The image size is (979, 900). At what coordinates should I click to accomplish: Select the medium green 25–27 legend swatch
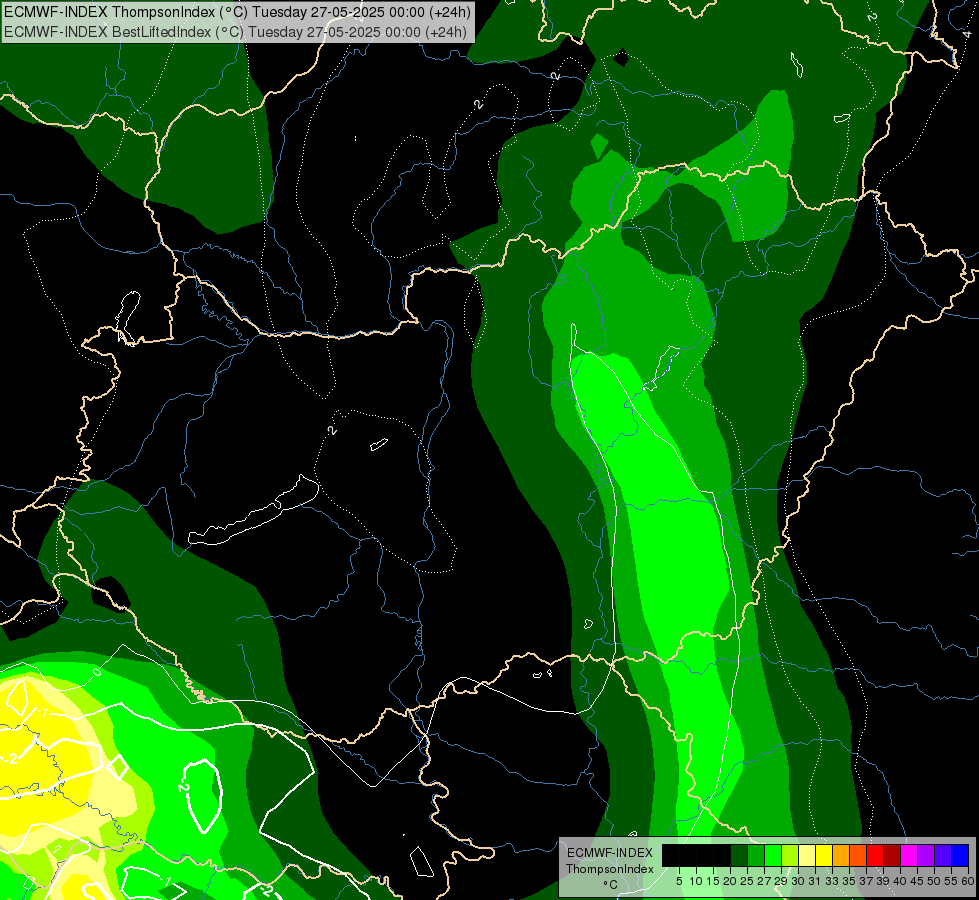756,855
